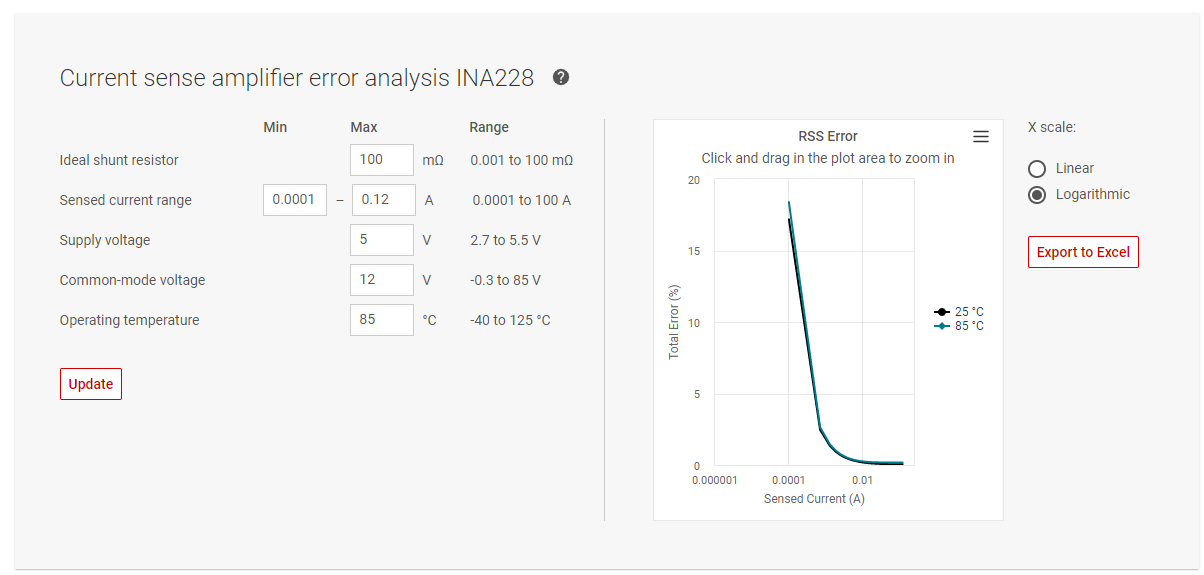Click the peak of the error curve
Viewport: 1204px width, 575px height.
coord(789,203)
